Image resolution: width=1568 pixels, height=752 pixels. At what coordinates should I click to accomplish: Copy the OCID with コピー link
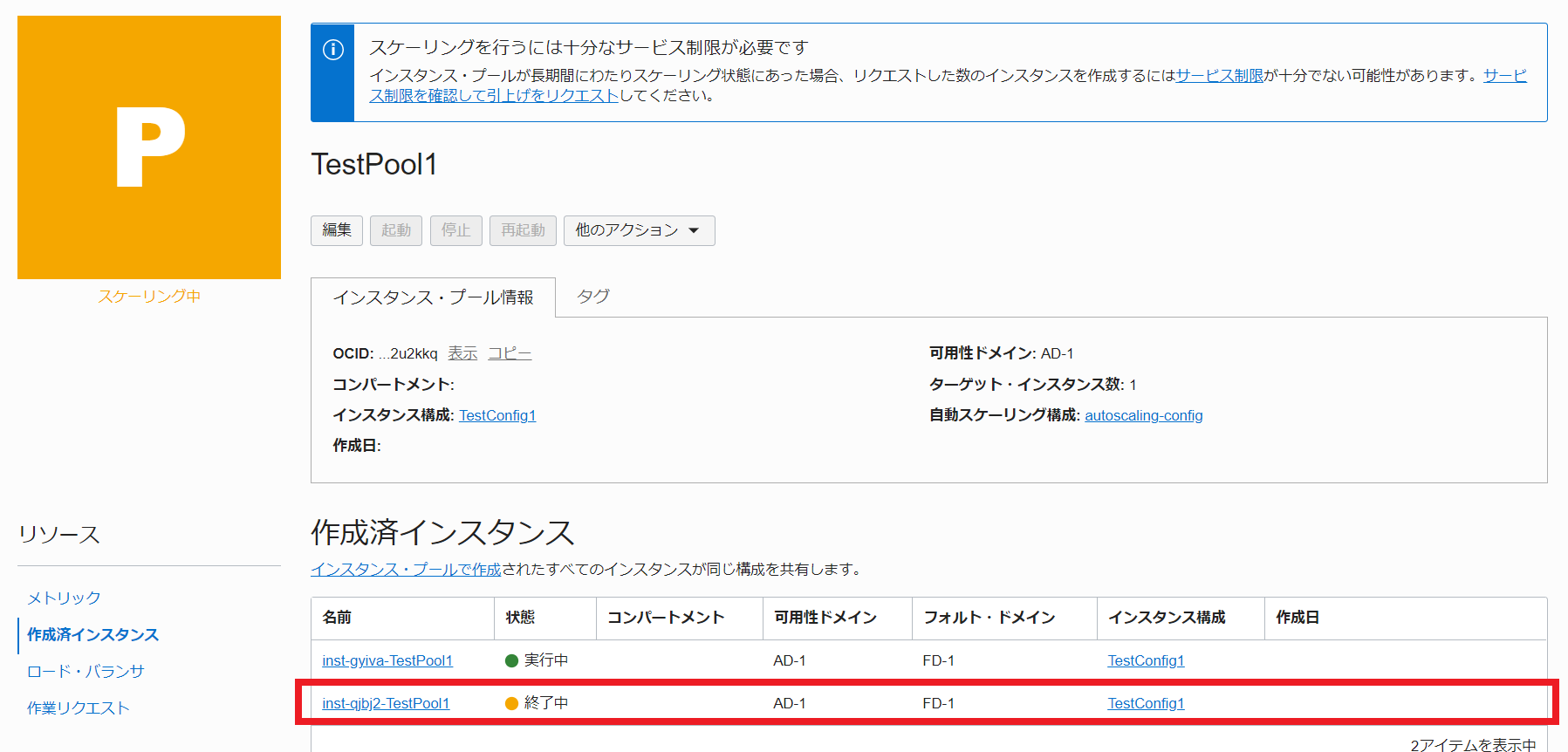pos(510,353)
